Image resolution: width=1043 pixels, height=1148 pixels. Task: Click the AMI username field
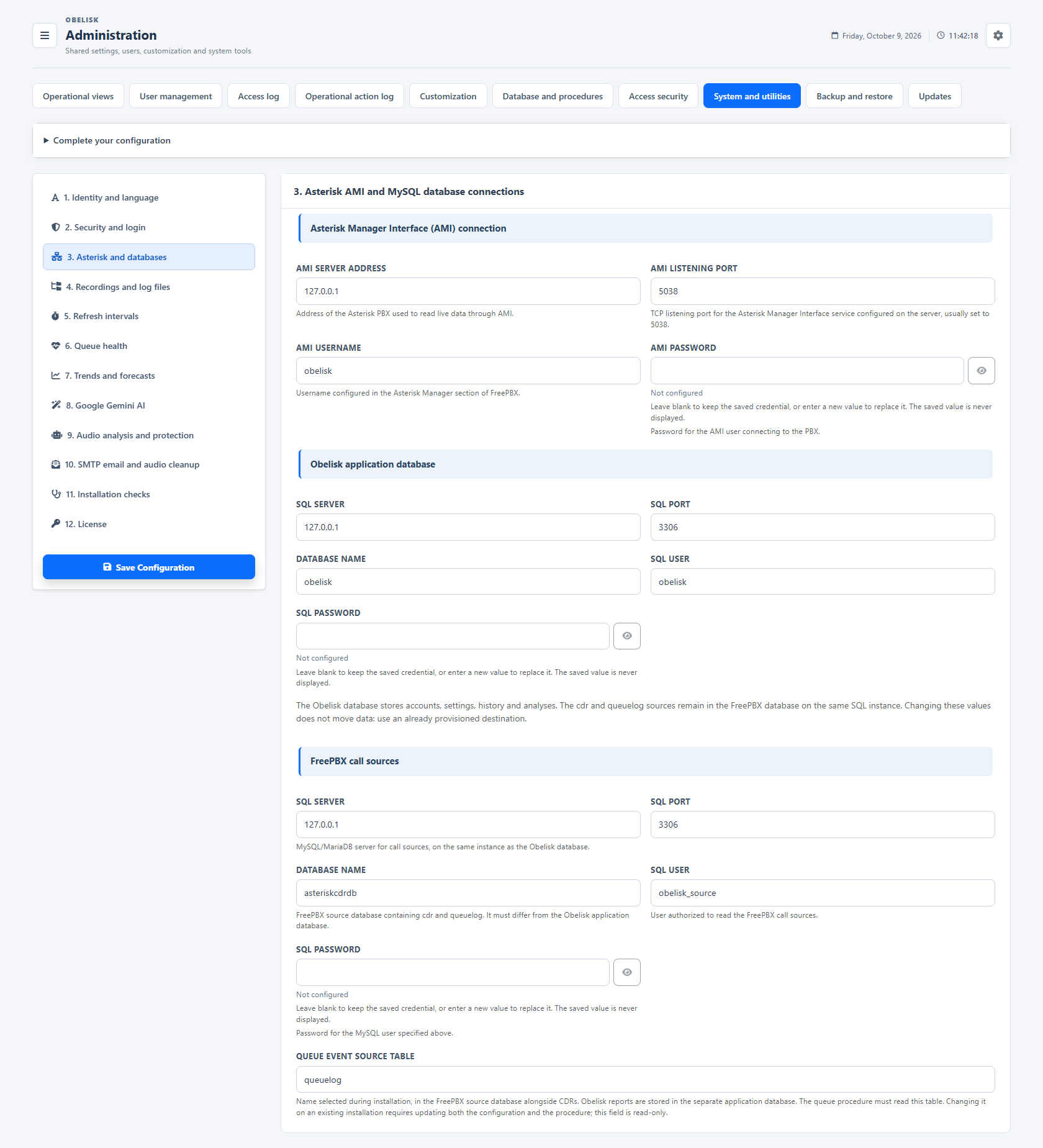[468, 371]
